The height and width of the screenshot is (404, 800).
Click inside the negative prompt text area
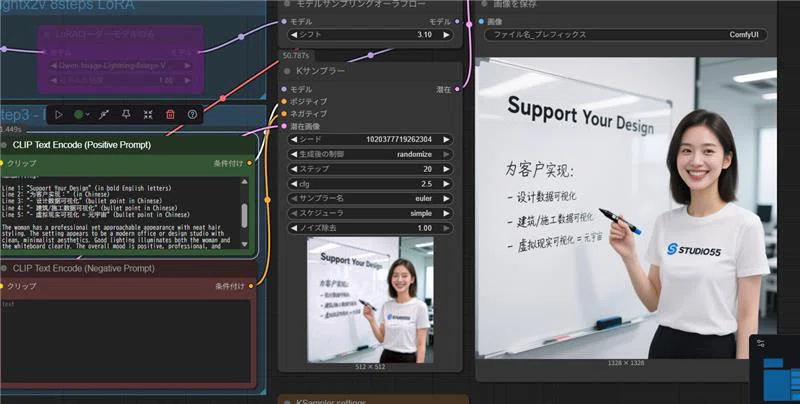click(126, 341)
